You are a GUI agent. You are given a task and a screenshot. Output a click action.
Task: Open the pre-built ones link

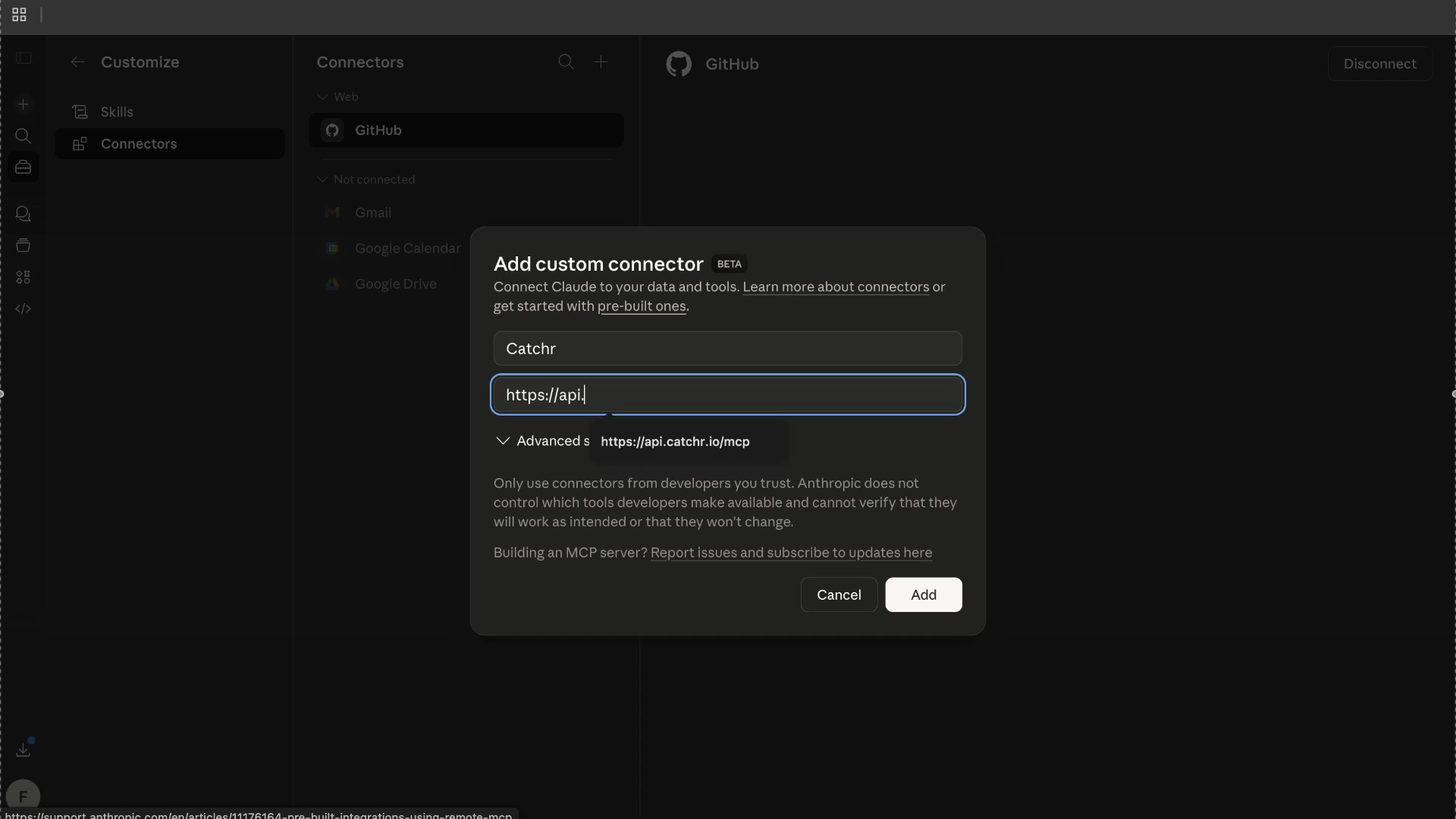[642, 306]
